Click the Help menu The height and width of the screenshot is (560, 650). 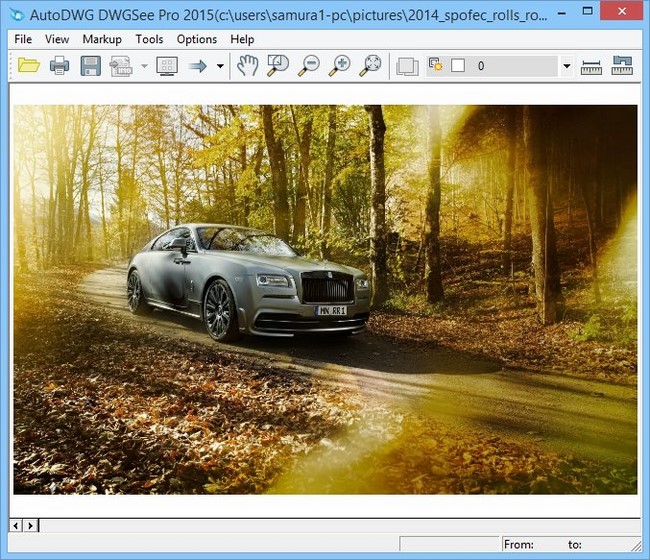pyautogui.click(x=242, y=39)
